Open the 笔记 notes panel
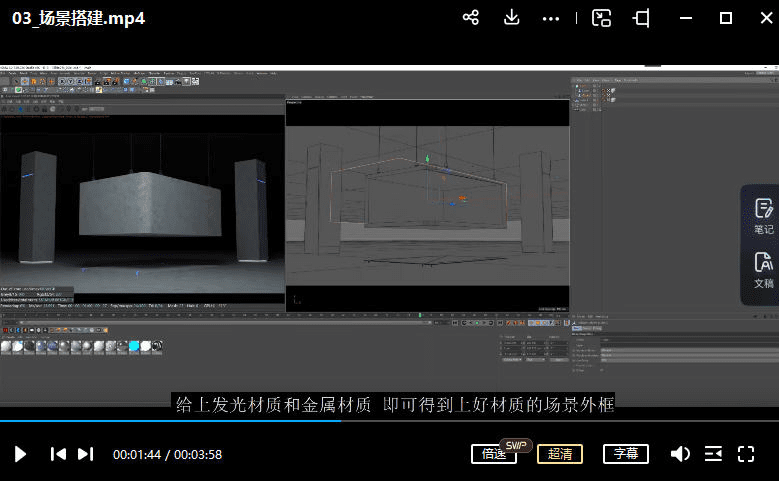Image resolution: width=779 pixels, height=481 pixels. pyautogui.click(x=764, y=216)
